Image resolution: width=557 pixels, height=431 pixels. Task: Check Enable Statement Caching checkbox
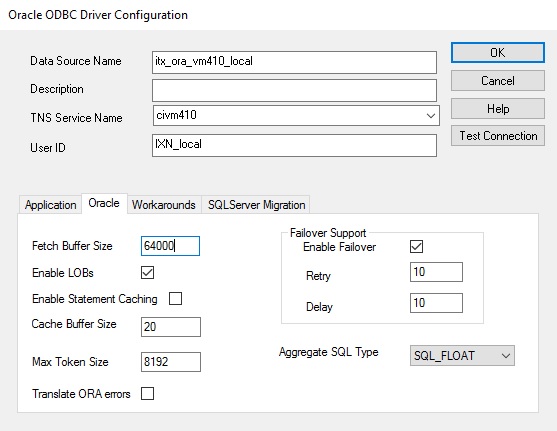pos(175,298)
